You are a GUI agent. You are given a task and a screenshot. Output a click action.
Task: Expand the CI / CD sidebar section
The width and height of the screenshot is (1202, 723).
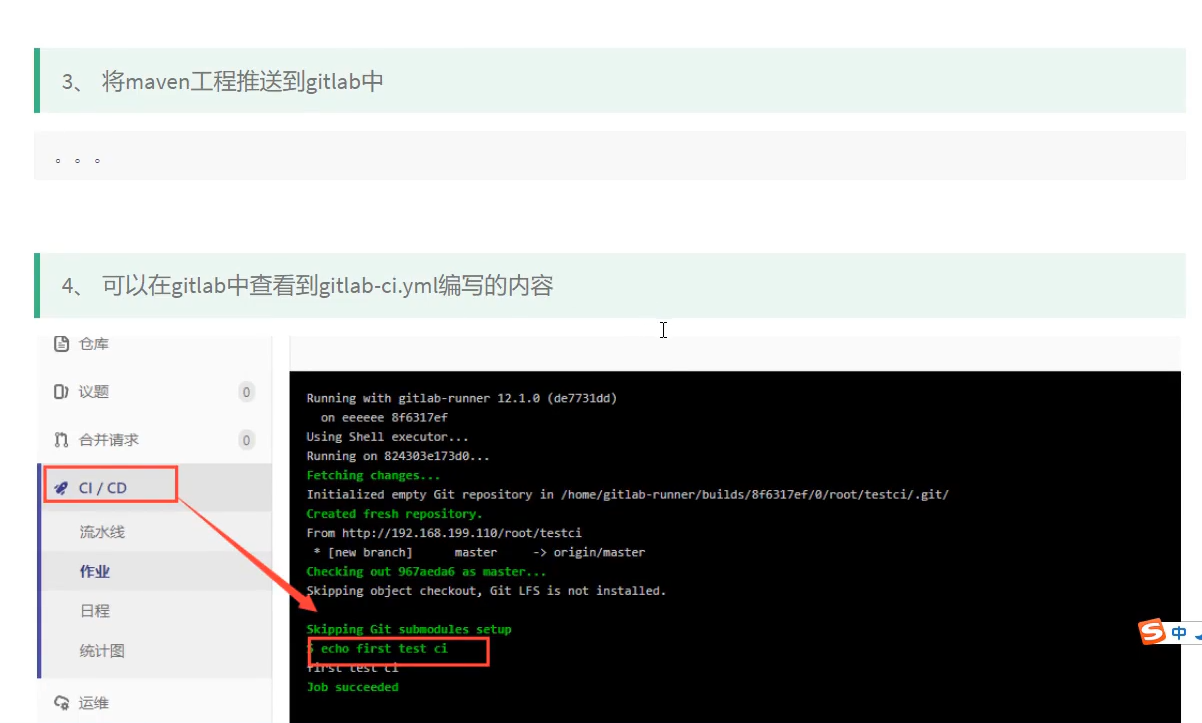click(103, 488)
